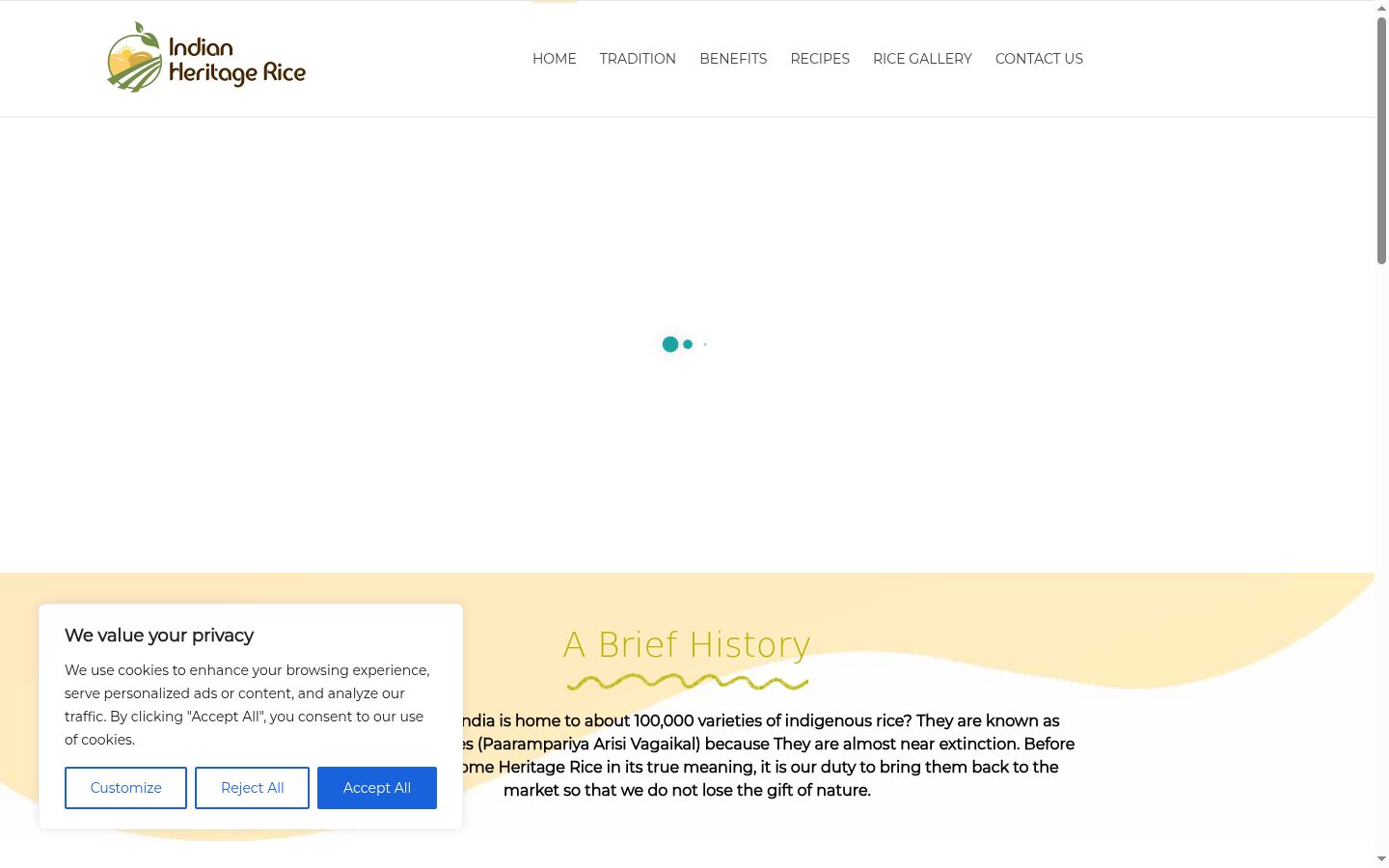This screenshot has height=868, width=1389.
Task: Click the text "market so that we do not lose the gift of nature."
Action: tap(687, 790)
